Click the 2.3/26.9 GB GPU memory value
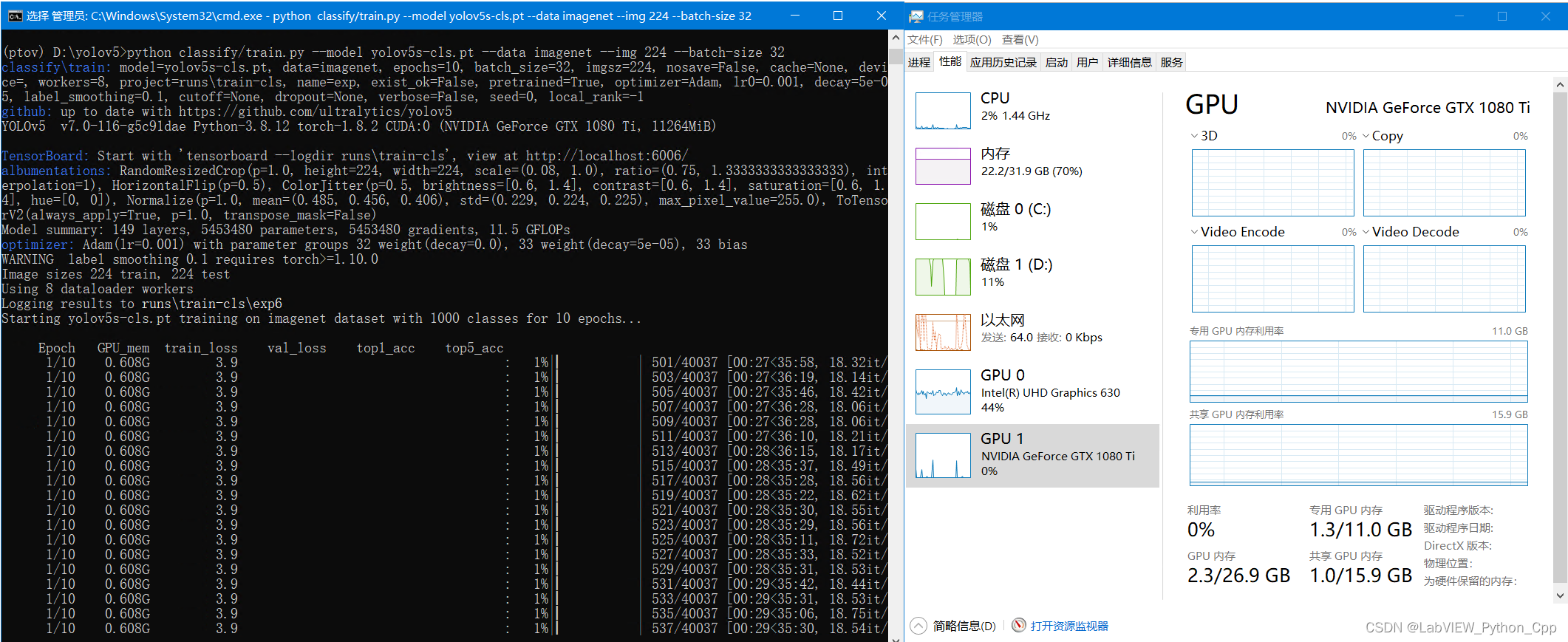Screen dimensions: 1568x642 click(x=1238, y=576)
